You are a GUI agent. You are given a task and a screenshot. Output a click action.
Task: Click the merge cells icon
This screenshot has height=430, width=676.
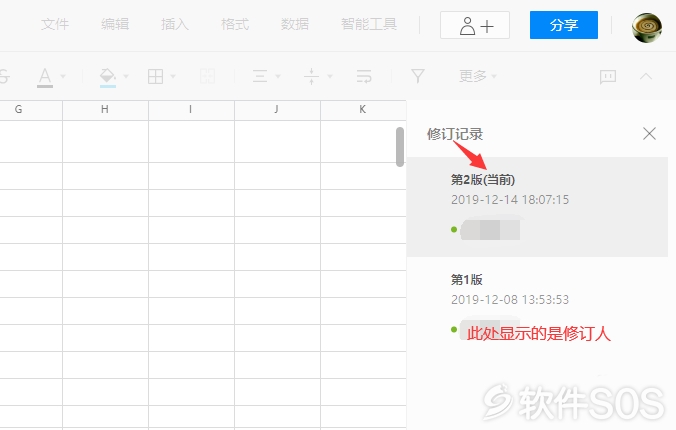pyautogui.click(x=207, y=77)
